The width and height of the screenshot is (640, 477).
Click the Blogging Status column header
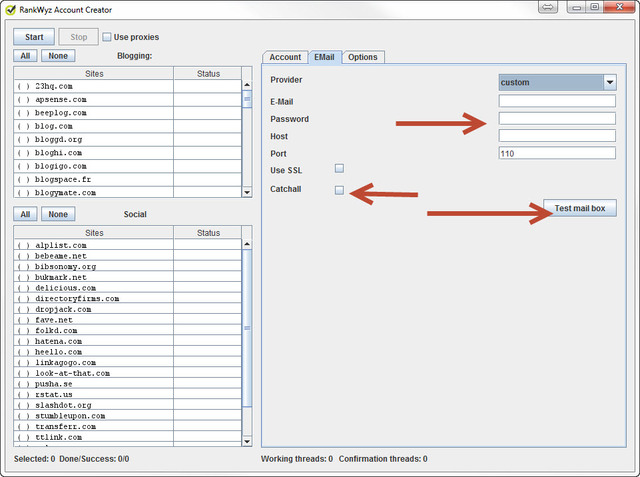click(208, 73)
